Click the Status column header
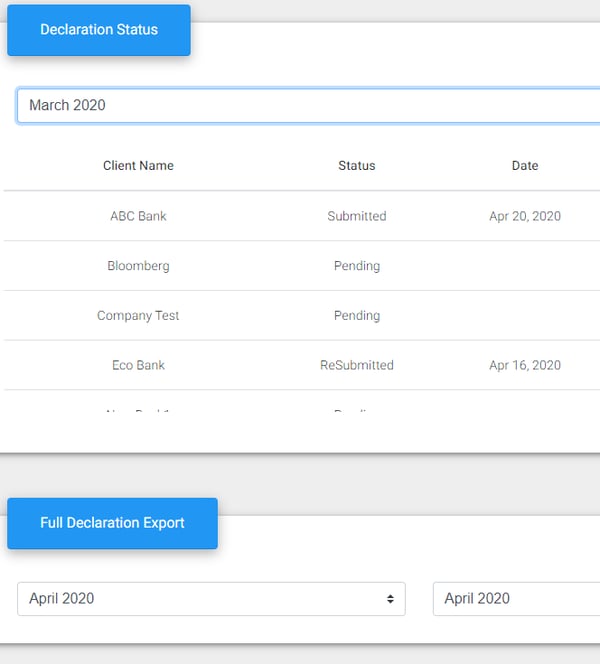Screen dimensions: 600x664 click(x=357, y=166)
